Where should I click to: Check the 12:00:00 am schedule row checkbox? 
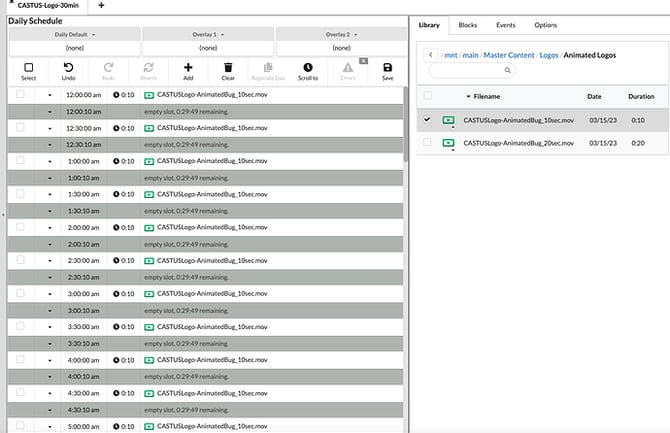pyautogui.click(x=20, y=94)
